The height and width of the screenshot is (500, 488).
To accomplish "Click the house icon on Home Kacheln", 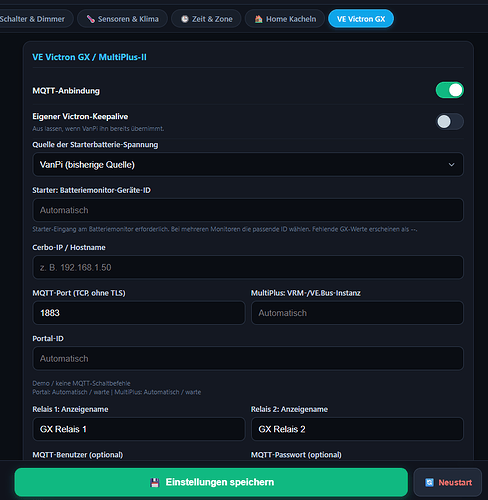I will pyautogui.click(x=259, y=19).
